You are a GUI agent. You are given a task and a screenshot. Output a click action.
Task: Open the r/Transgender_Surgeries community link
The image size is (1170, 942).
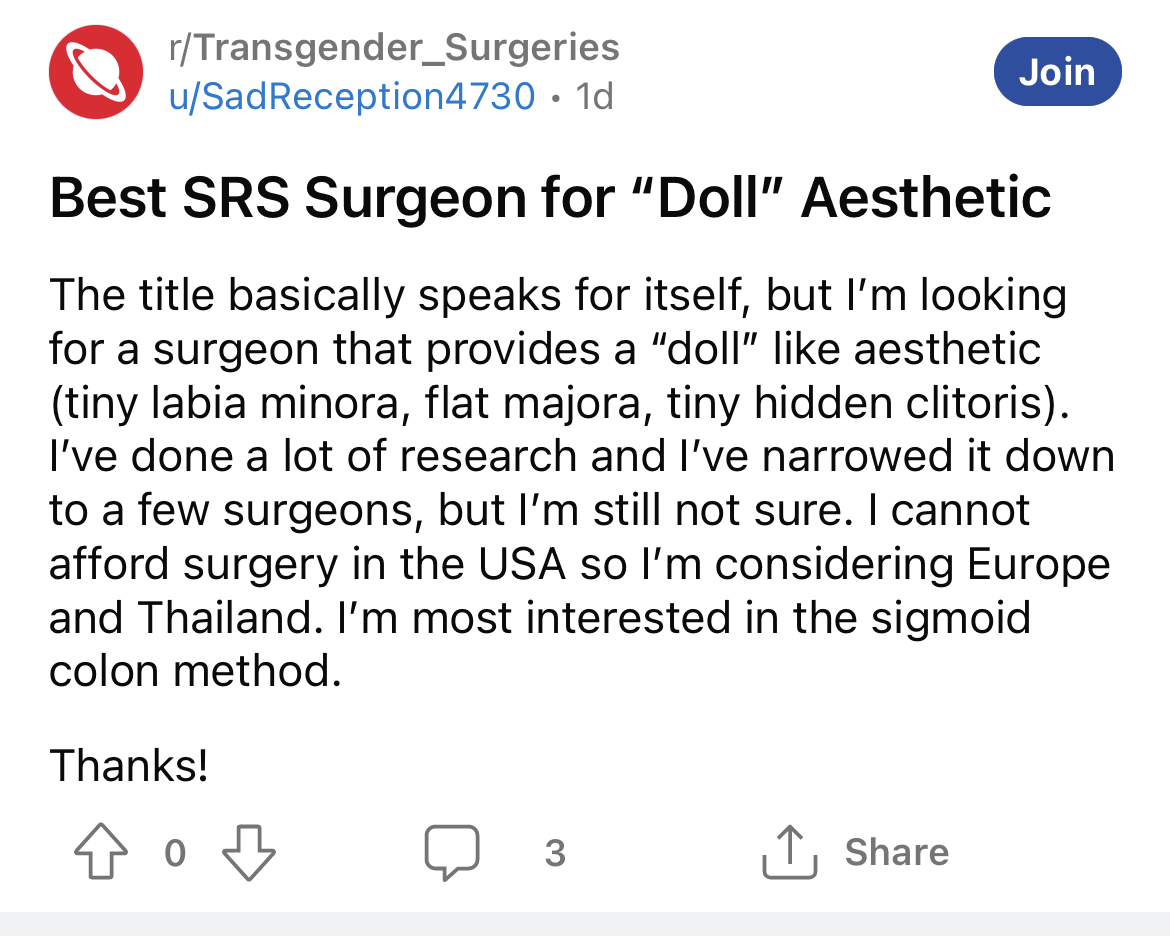394,47
